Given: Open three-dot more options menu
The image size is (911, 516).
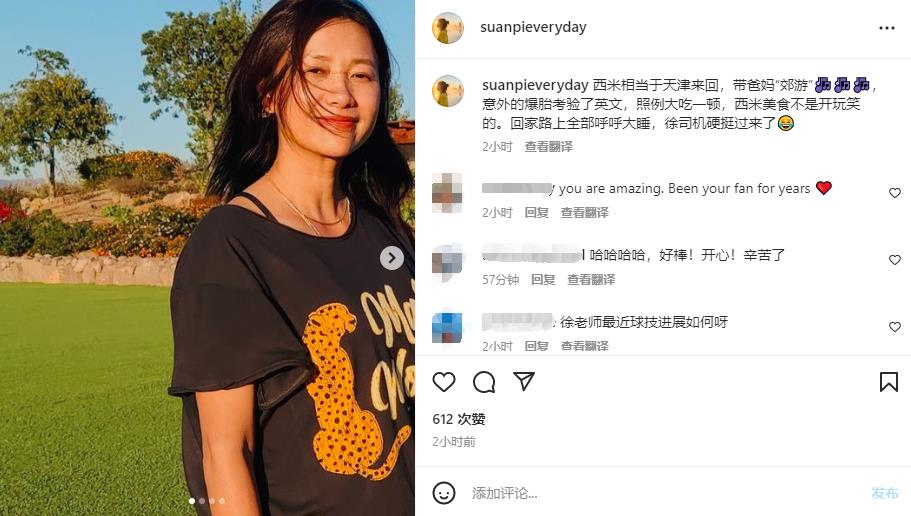Looking at the screenshot, I should tap(887, 28).
